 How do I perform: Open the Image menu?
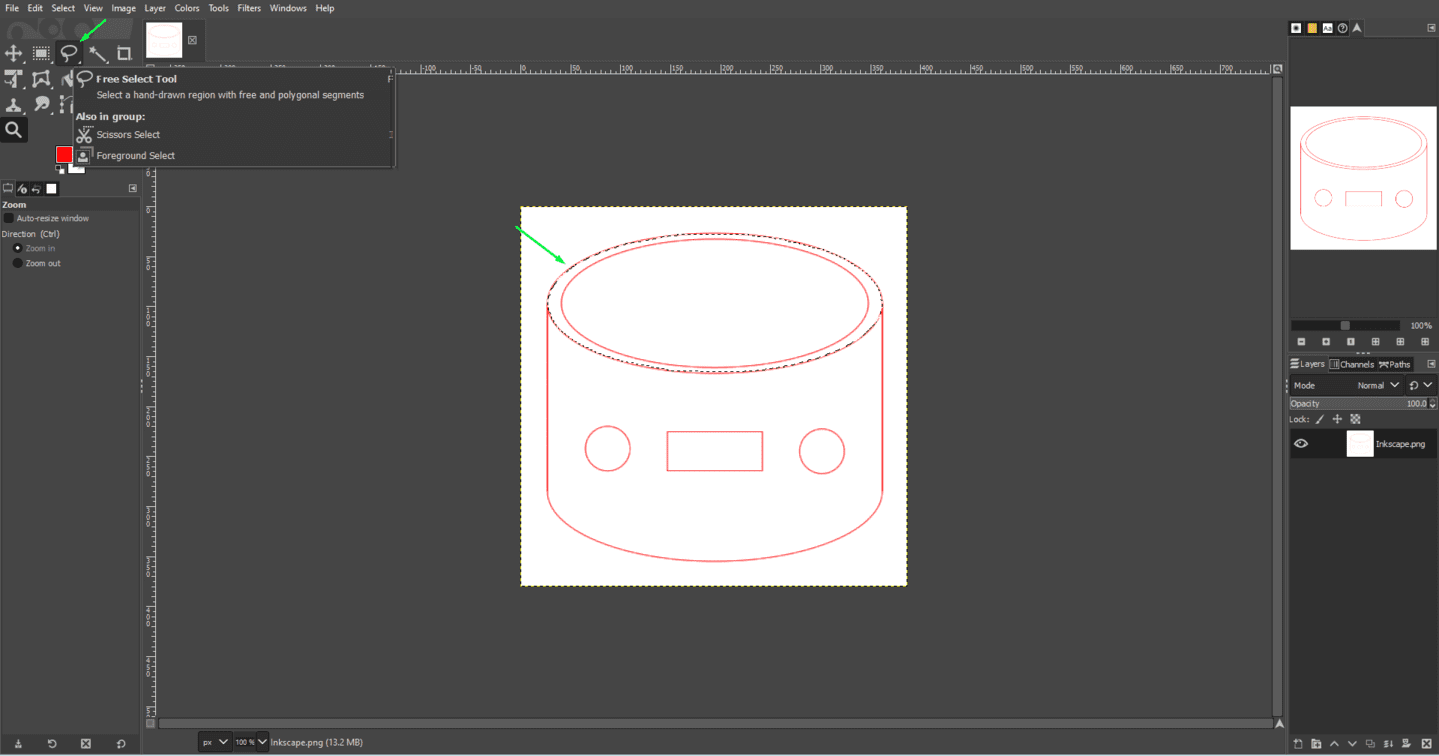click(124, 8)
